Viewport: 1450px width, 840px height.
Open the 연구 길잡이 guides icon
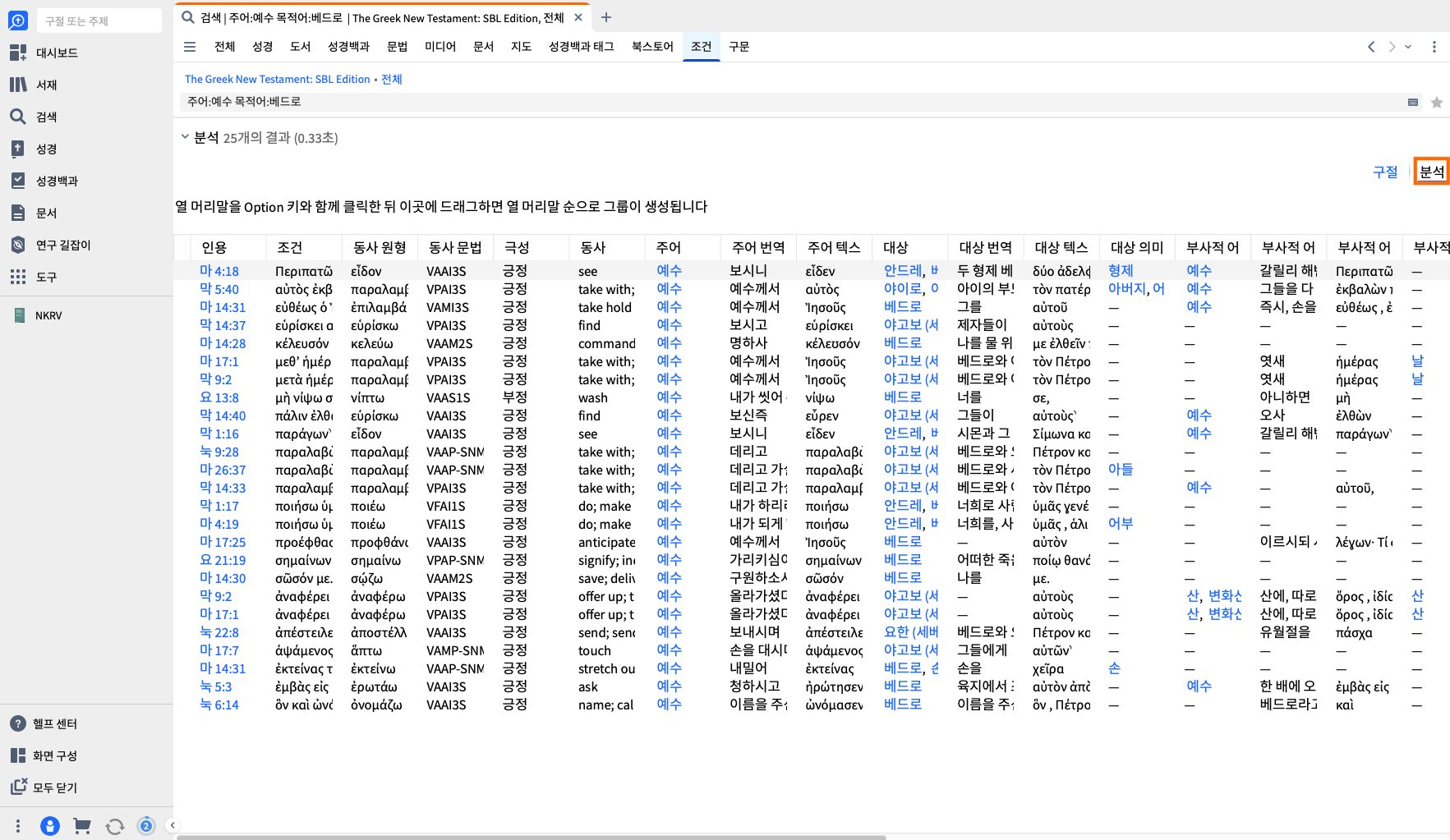click(18, 245)
